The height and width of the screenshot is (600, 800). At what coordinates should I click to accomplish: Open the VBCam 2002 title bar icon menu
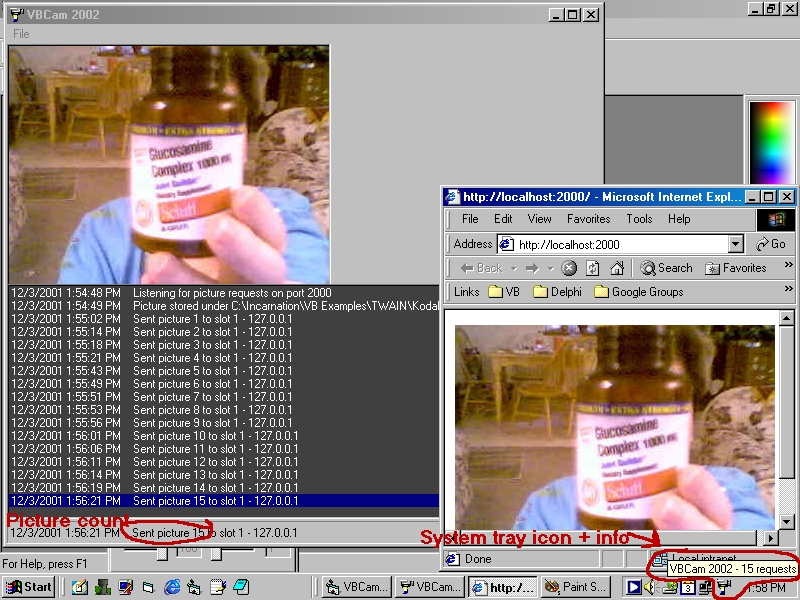click(16, 14)
